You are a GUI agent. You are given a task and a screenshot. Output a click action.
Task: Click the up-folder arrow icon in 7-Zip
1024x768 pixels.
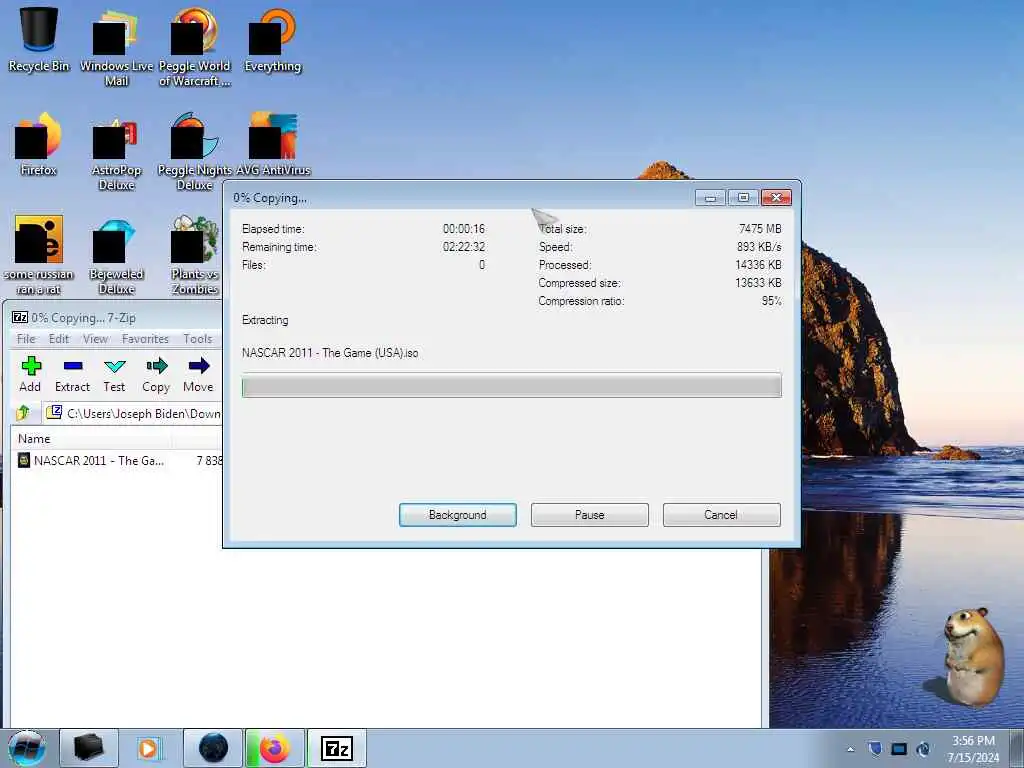[x=24, y=413]
